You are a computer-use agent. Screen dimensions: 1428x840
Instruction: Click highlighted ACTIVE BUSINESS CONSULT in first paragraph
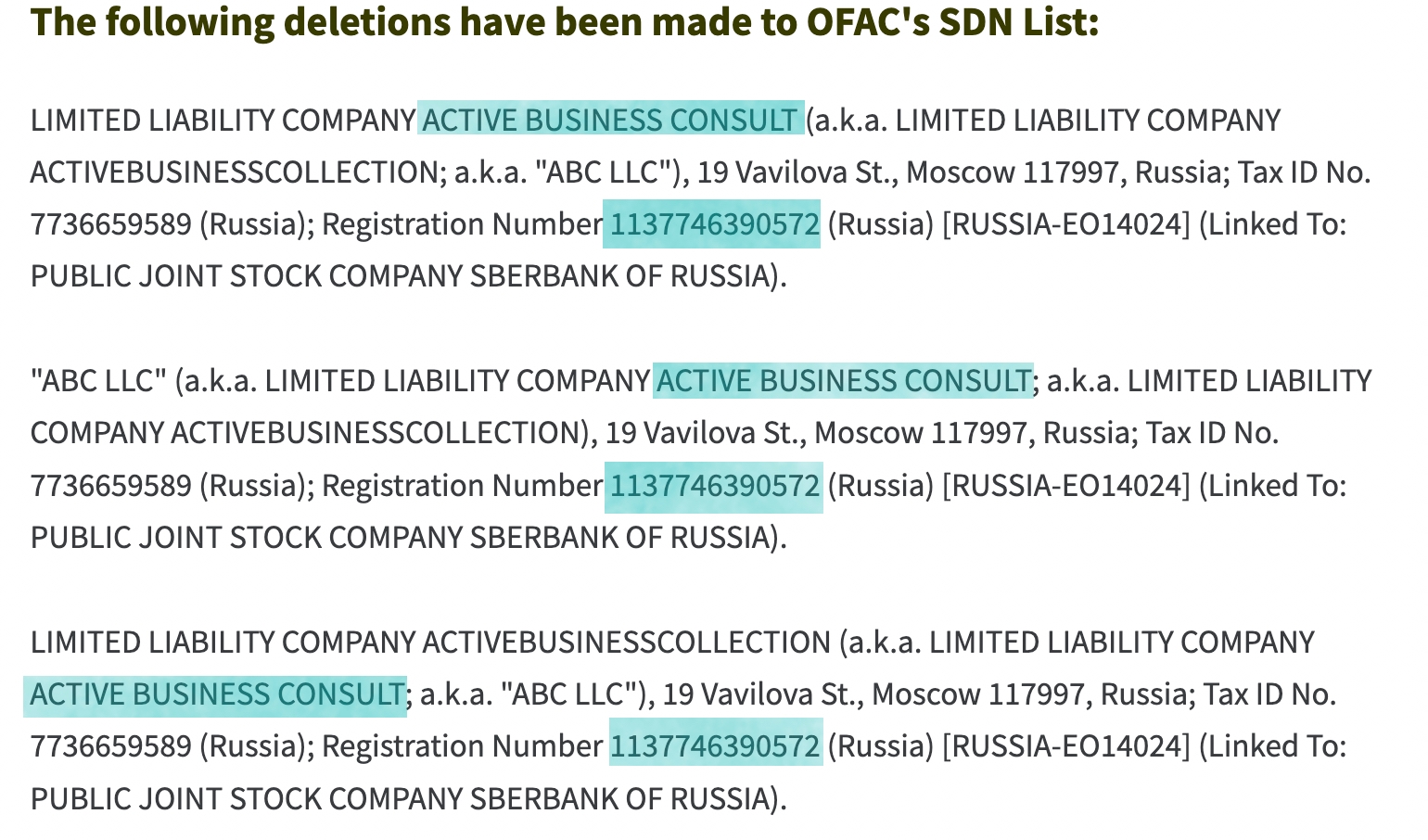pos(609,121)
